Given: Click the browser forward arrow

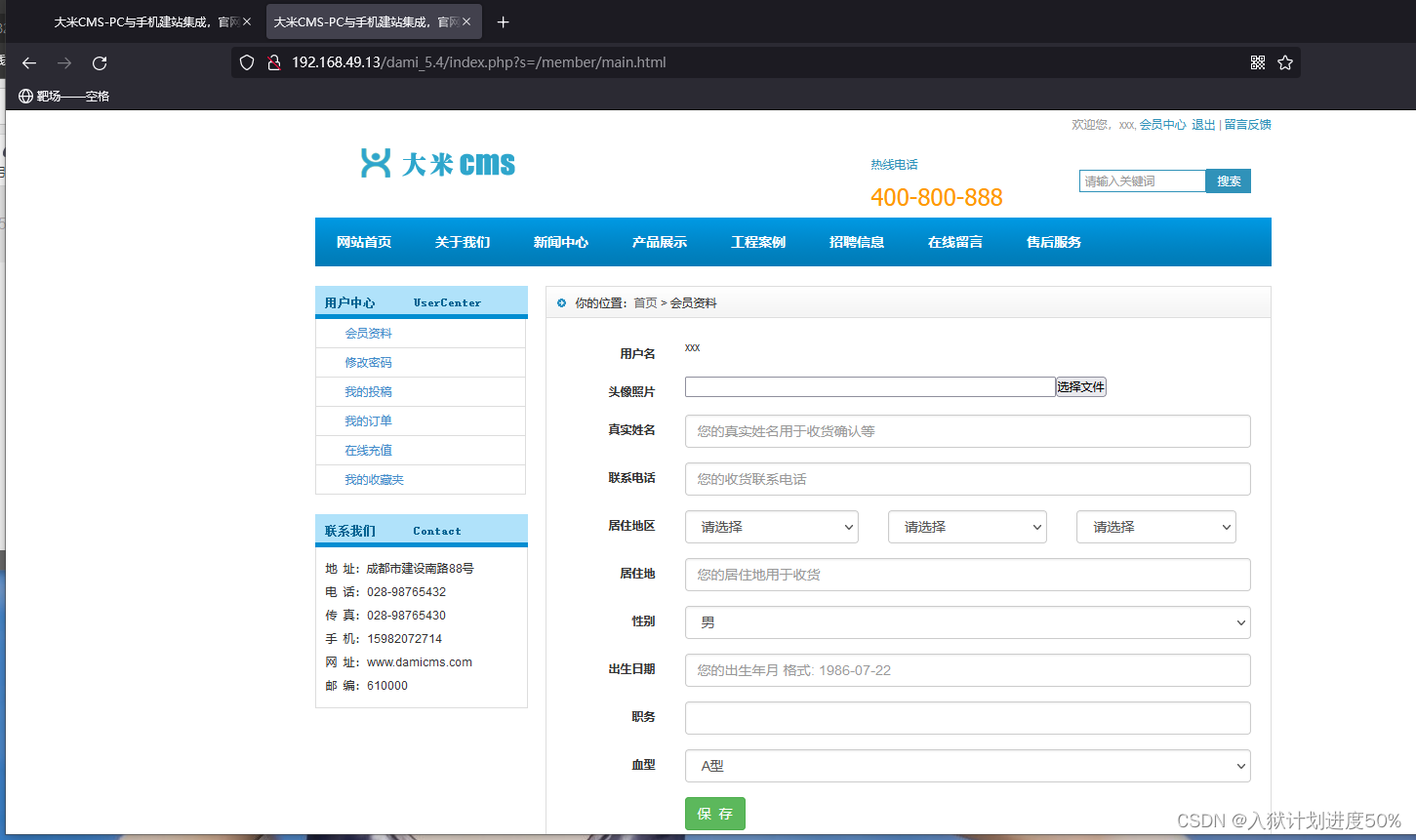Looking at the screenshot, I should pyautogui.click(x=64, y=62).
